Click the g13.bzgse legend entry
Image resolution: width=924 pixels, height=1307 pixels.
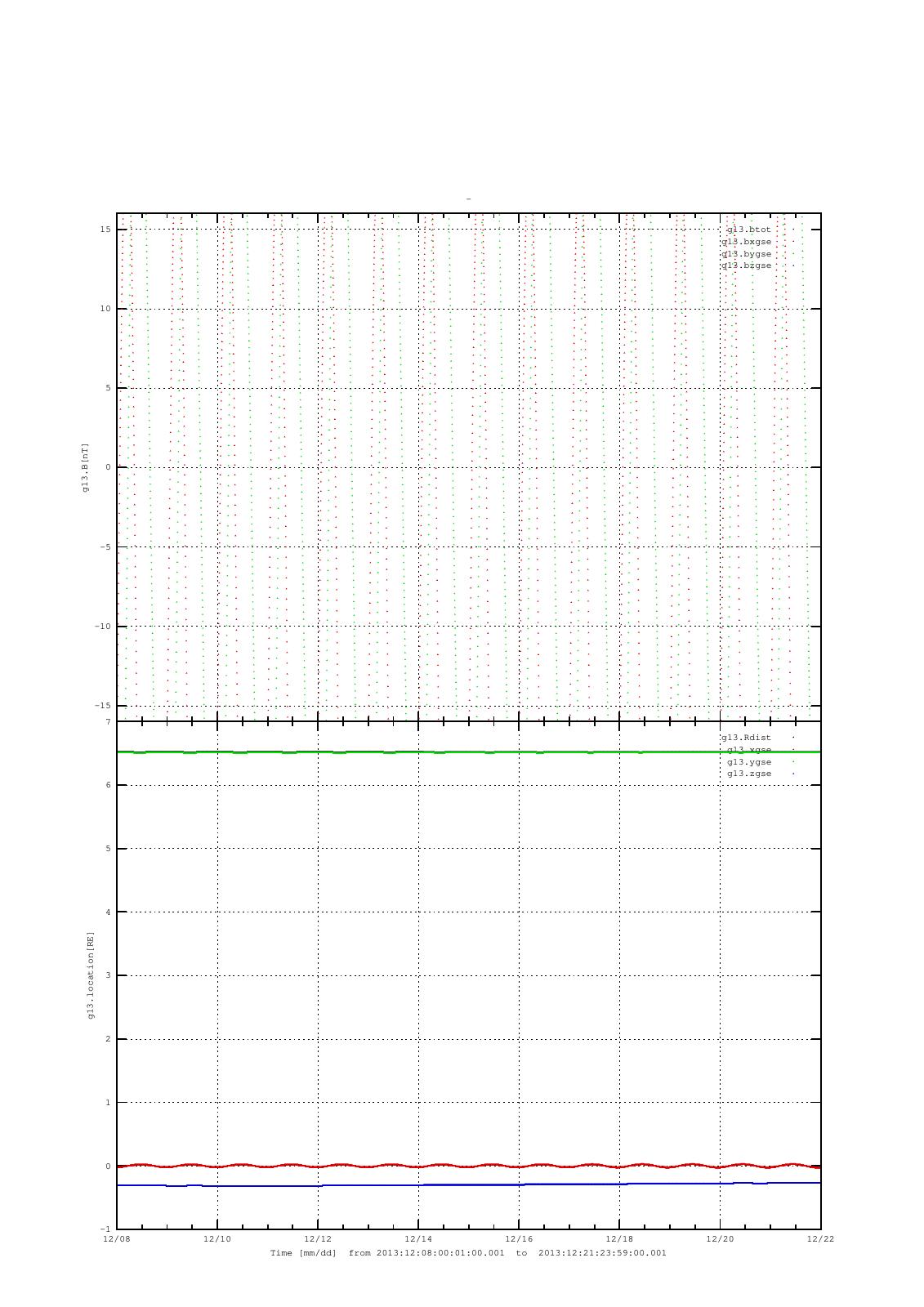(747, 265)
